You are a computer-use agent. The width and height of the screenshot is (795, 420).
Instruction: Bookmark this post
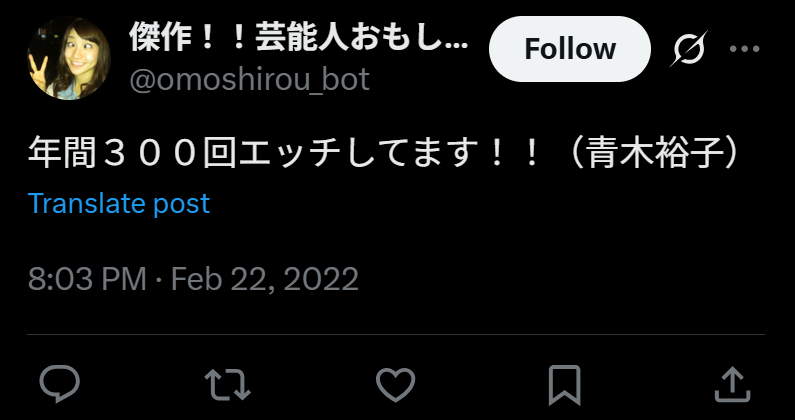(564, 385)
